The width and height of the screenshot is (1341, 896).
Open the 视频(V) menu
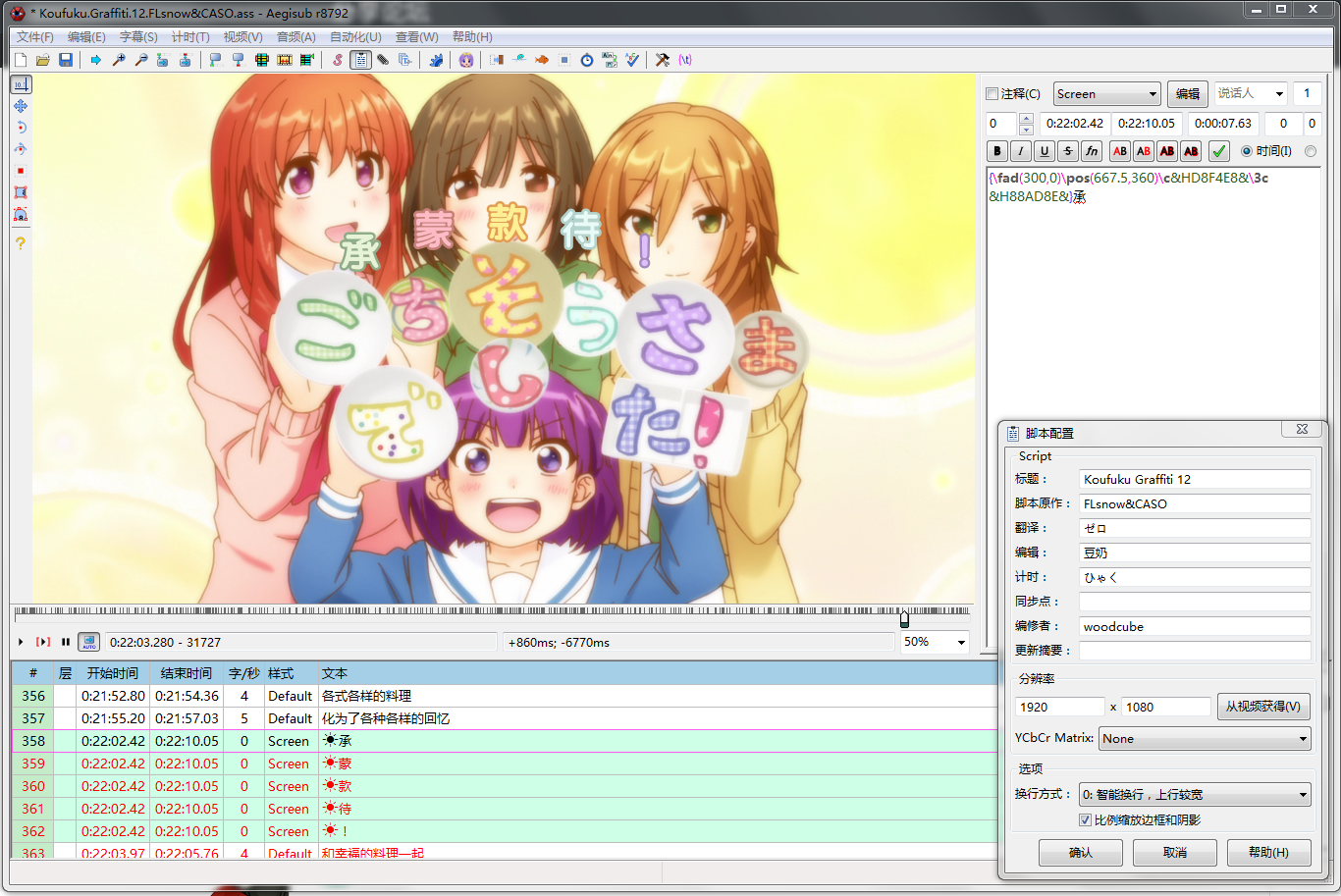click(x=242, y=37)
